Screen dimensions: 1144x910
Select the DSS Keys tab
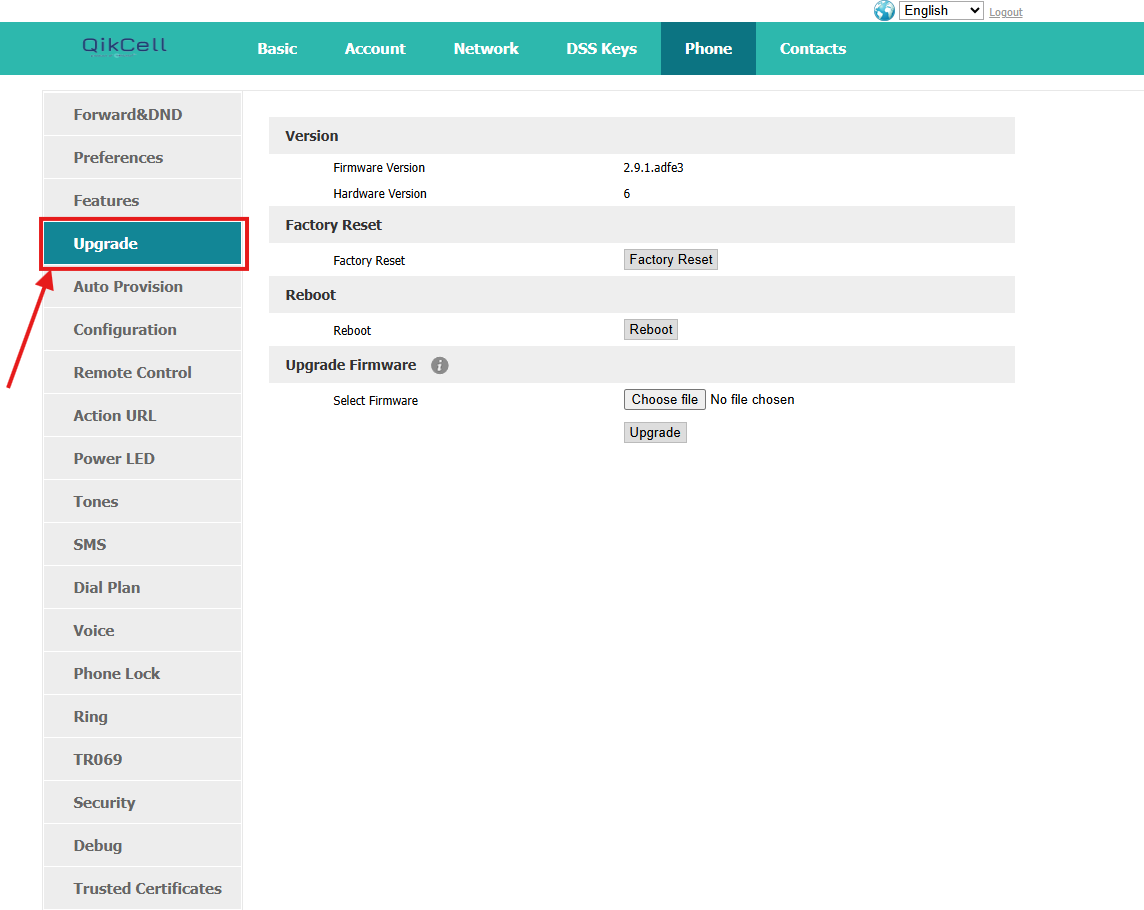[601, 48]
